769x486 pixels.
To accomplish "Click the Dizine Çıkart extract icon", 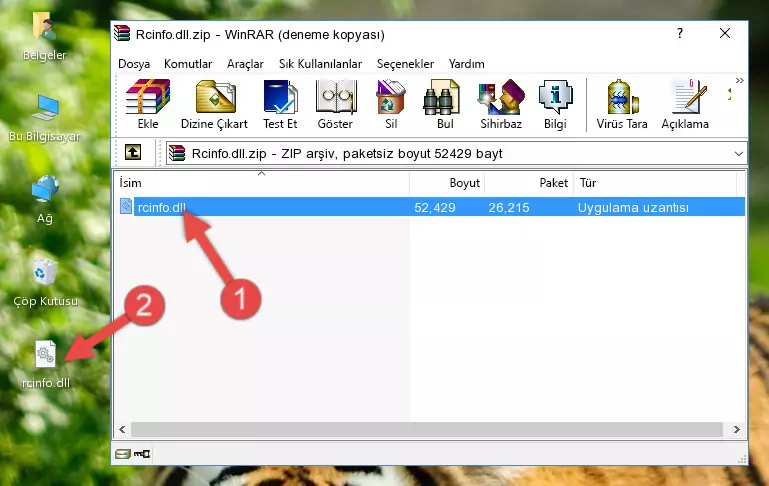I will tap(214, 104).
